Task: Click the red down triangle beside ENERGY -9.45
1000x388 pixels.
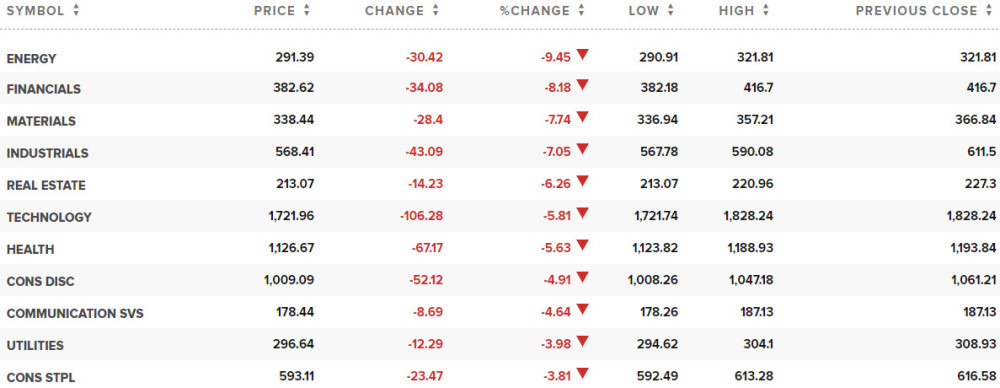Action: click(x=582, y=54)
